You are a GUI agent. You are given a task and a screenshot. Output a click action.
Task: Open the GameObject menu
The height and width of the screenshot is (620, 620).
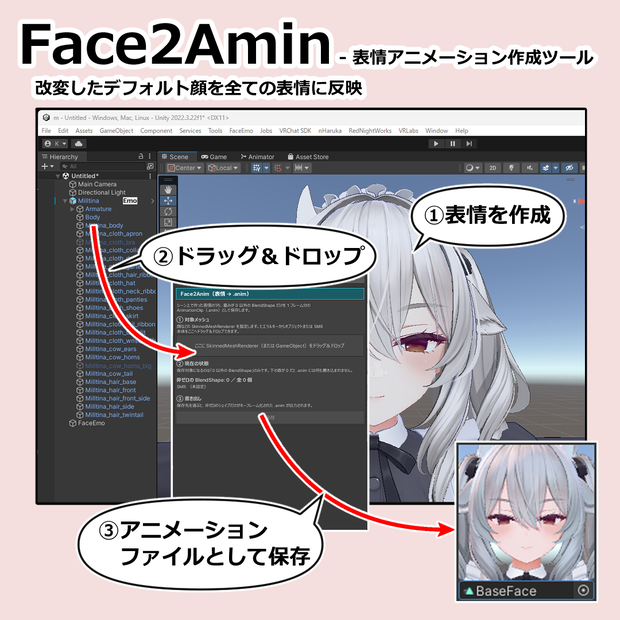click(116, 130)
